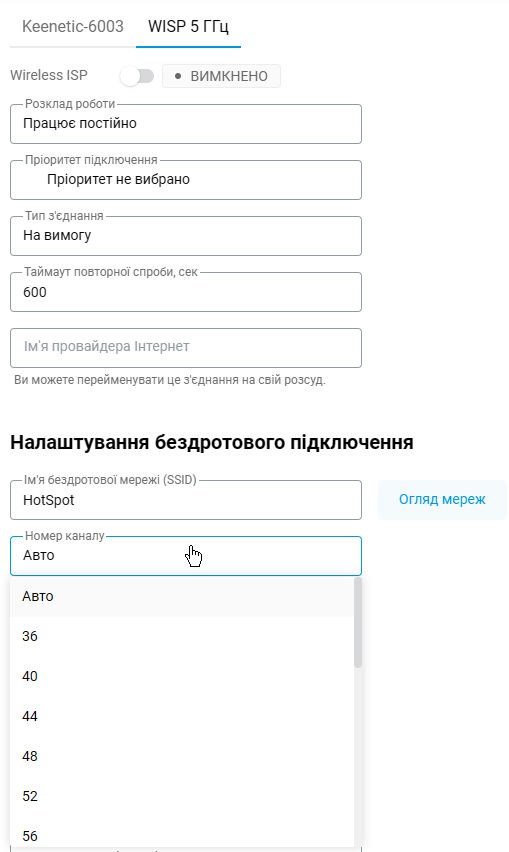Switch to the Keenetic-6003 tab

(73, 27)
